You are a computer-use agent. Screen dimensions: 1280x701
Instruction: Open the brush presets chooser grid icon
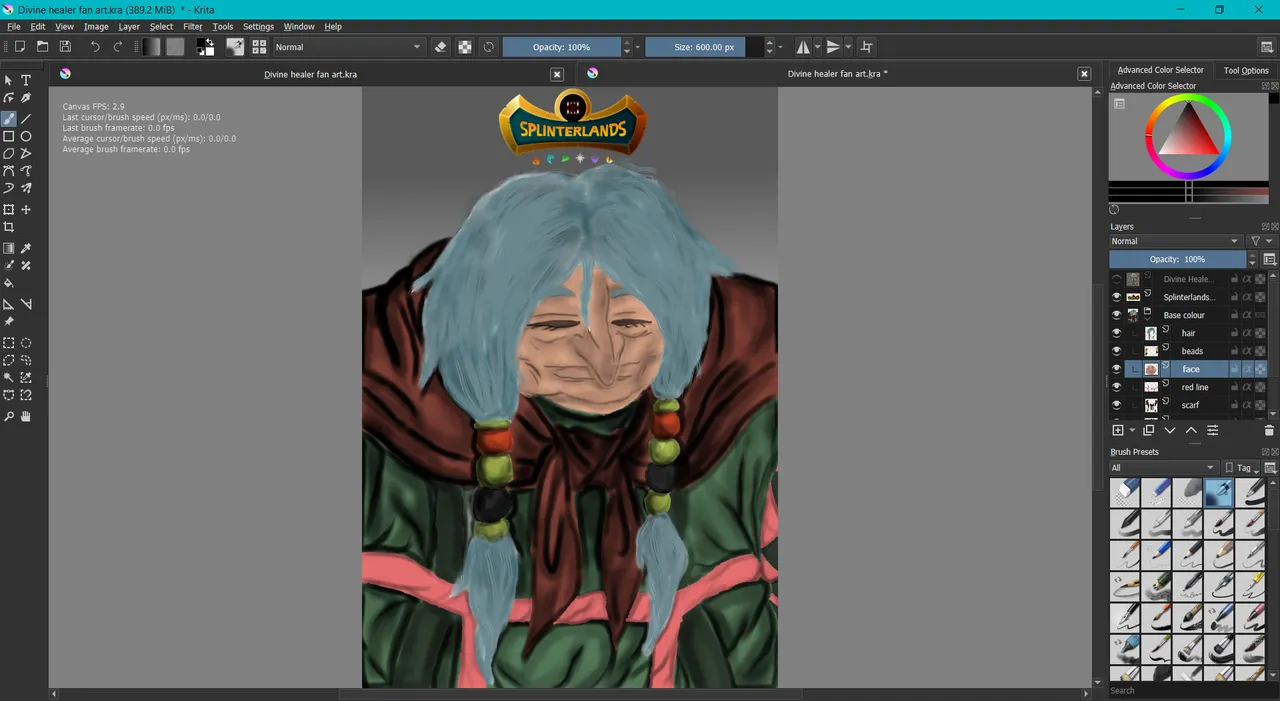point(259,47)
